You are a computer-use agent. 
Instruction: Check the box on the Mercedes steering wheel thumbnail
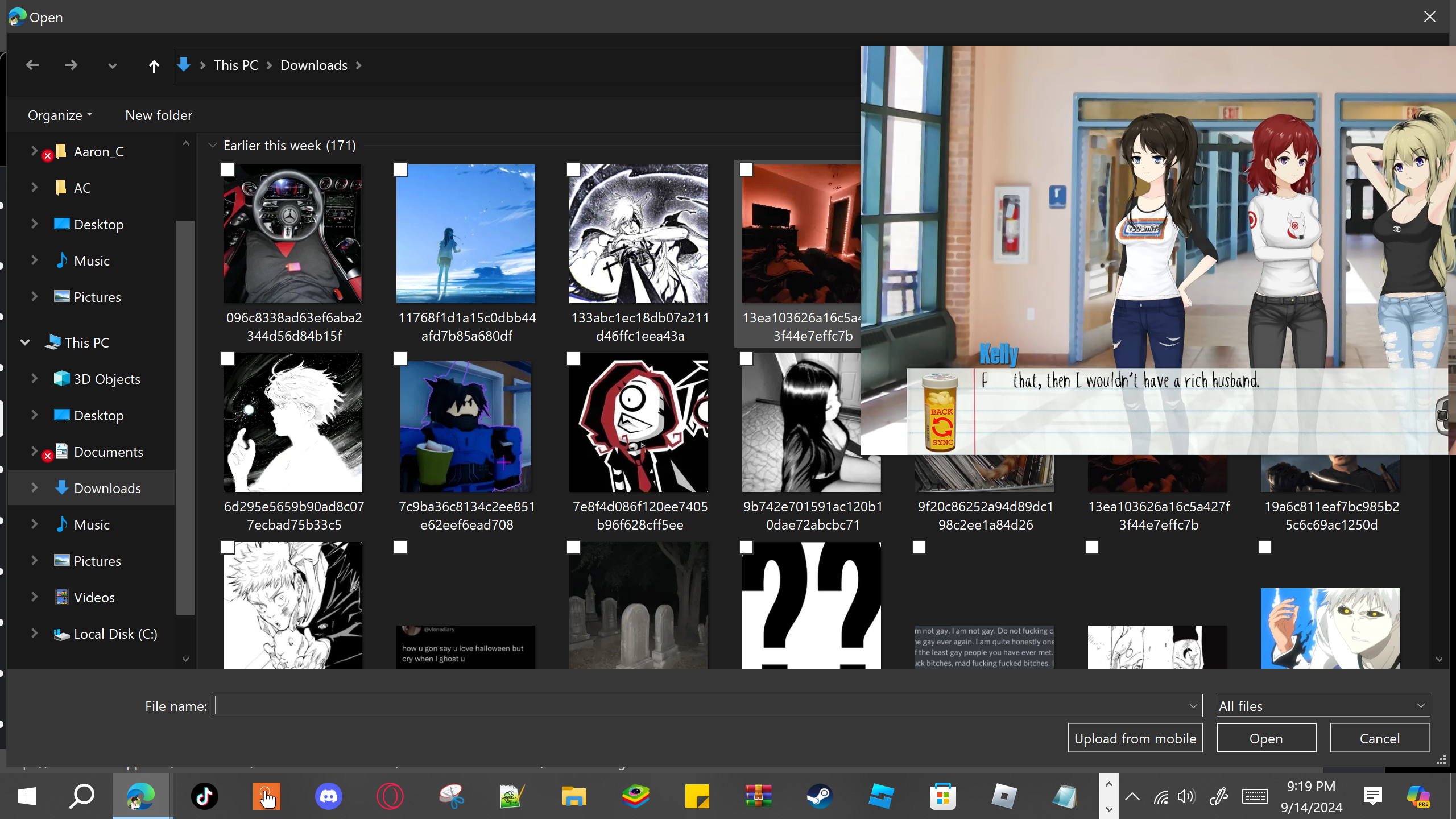pos(227,169)
